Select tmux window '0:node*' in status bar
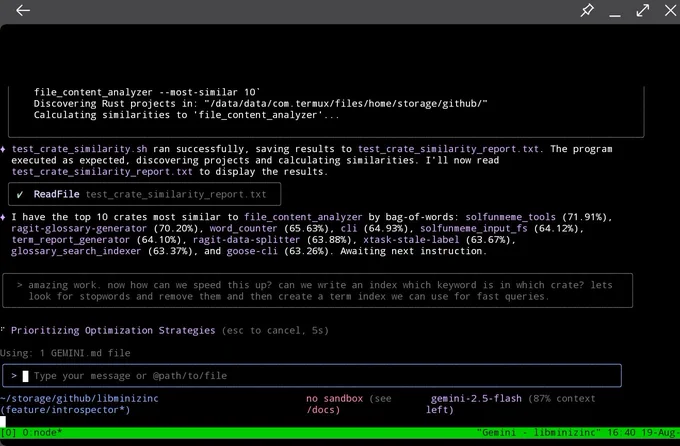This screenshot has width=680, height=446. coord(42,433)
